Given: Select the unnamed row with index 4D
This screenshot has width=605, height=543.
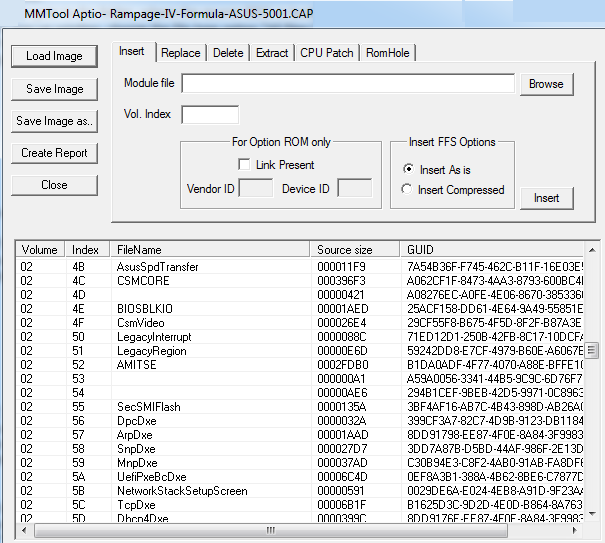Looking at the screenshot, I should coord(300,295).
